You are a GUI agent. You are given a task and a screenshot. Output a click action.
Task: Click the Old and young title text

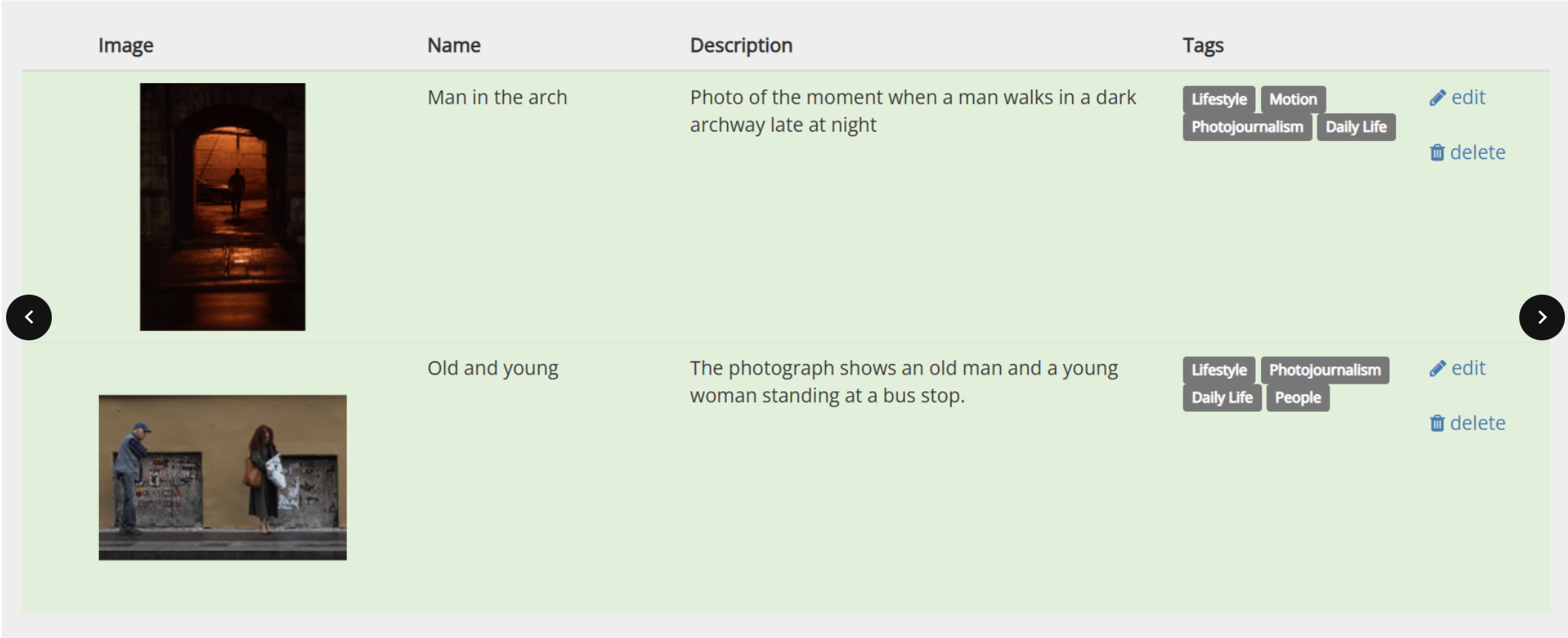tap(493, 368)
